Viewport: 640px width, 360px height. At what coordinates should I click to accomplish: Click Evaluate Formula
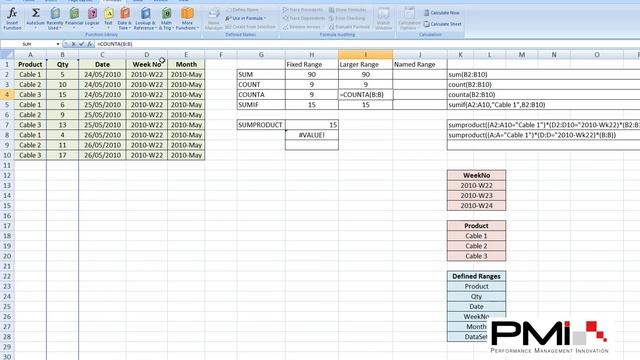349,27
